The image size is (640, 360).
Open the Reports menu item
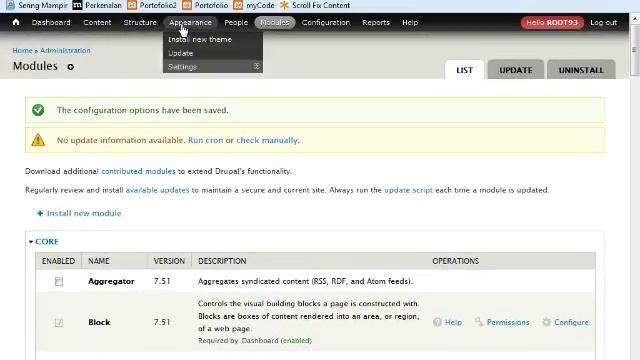[376, 22]
